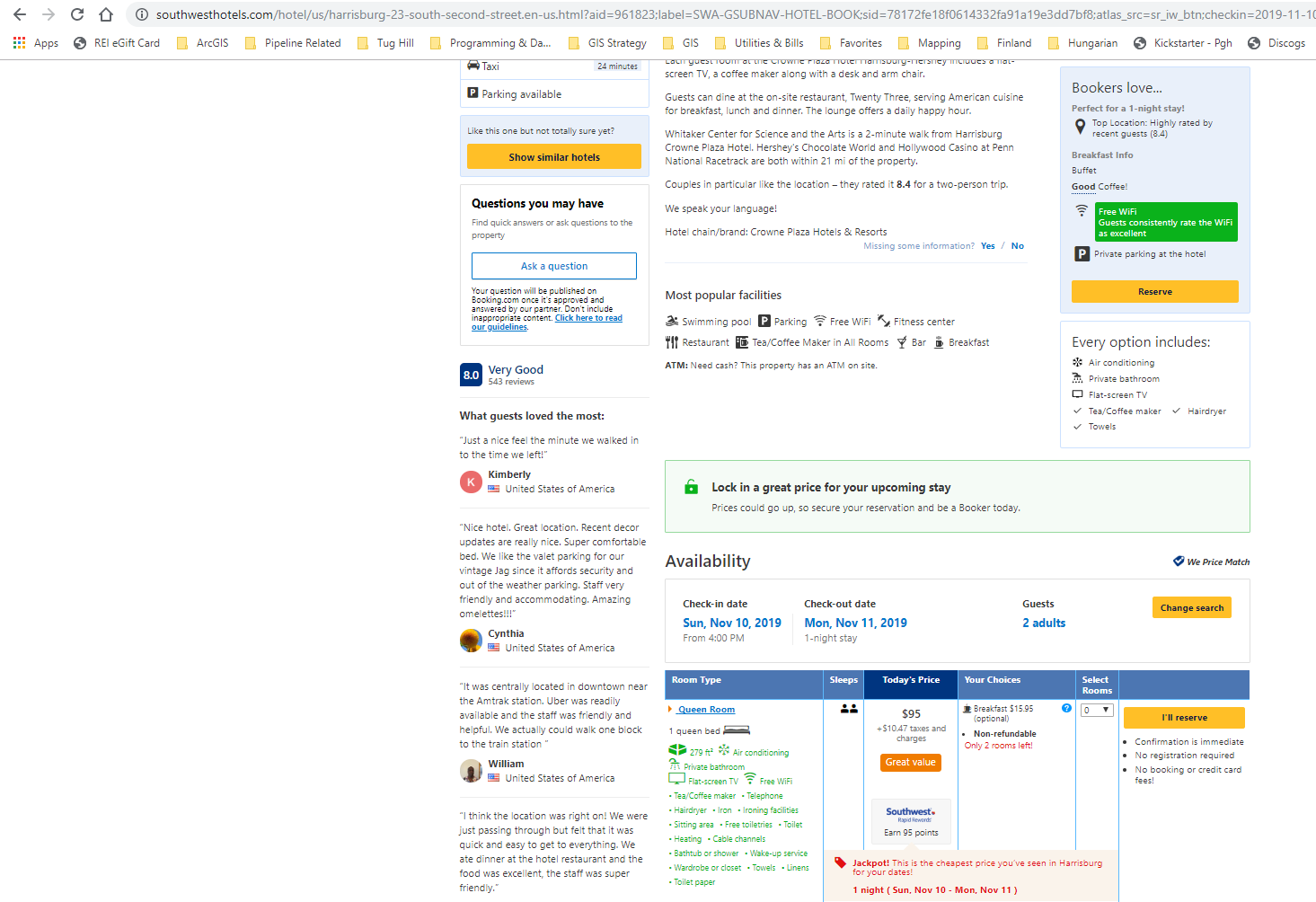
Task: Answer No to missing information
Action: [1017, 246]
